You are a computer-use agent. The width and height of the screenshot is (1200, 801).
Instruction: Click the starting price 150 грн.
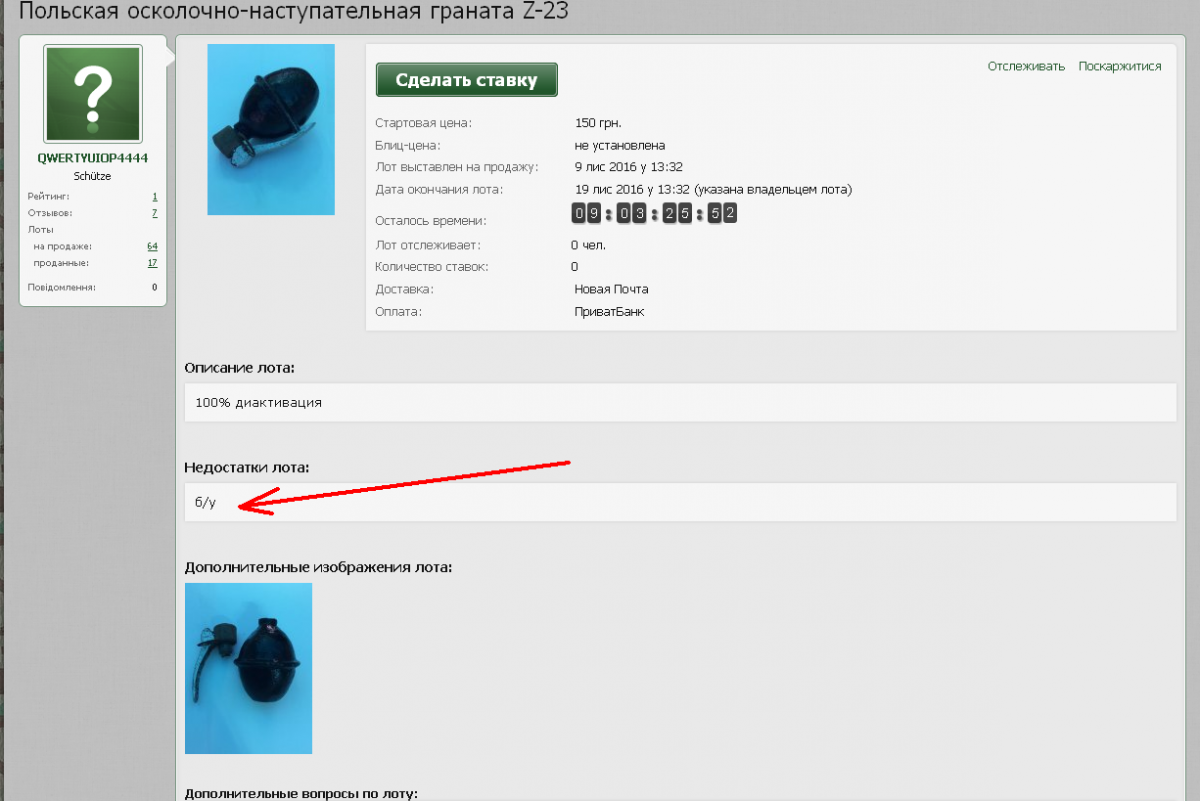pyautogui.click(x=598, y=123)
